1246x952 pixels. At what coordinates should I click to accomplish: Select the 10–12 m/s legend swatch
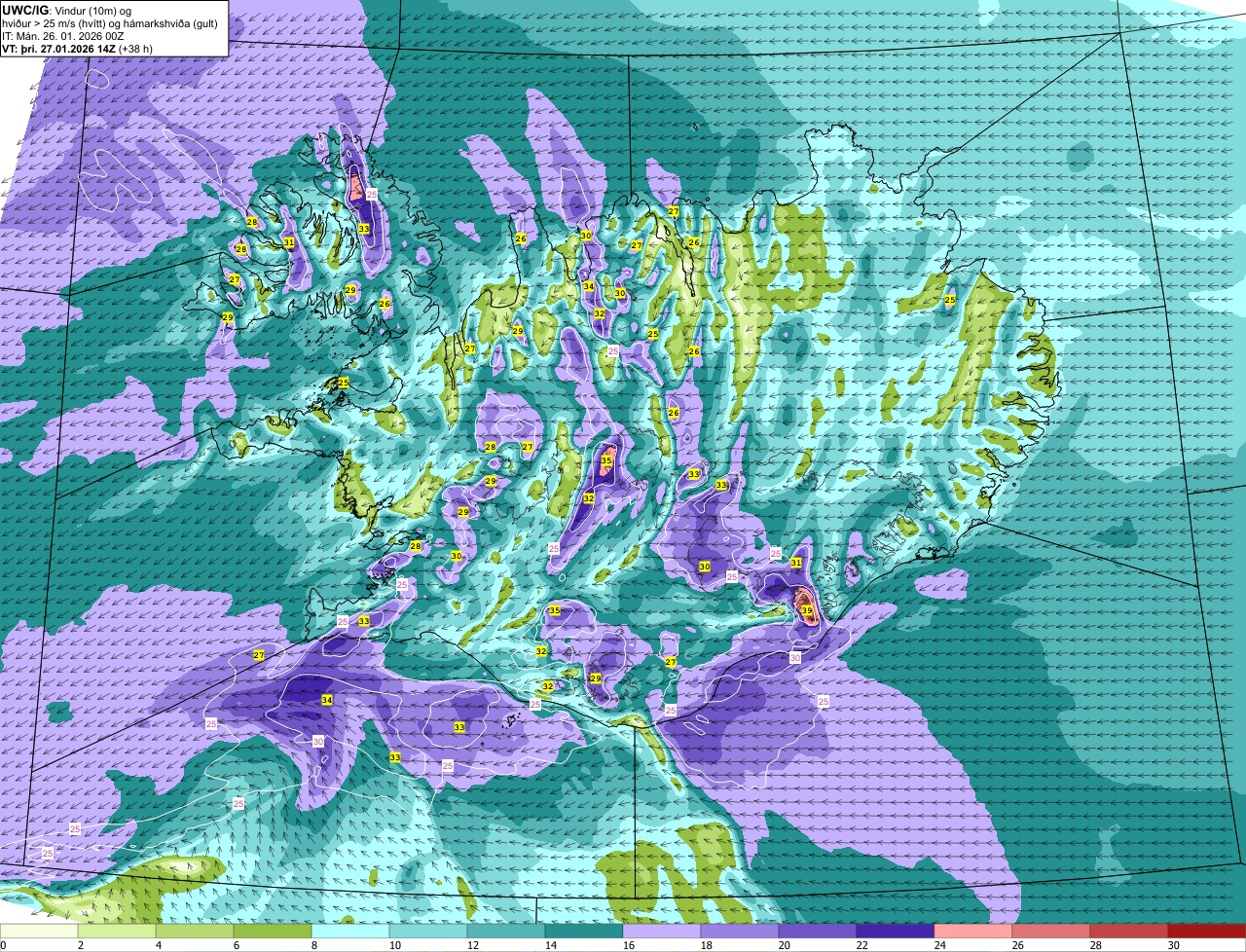[429, 932]
